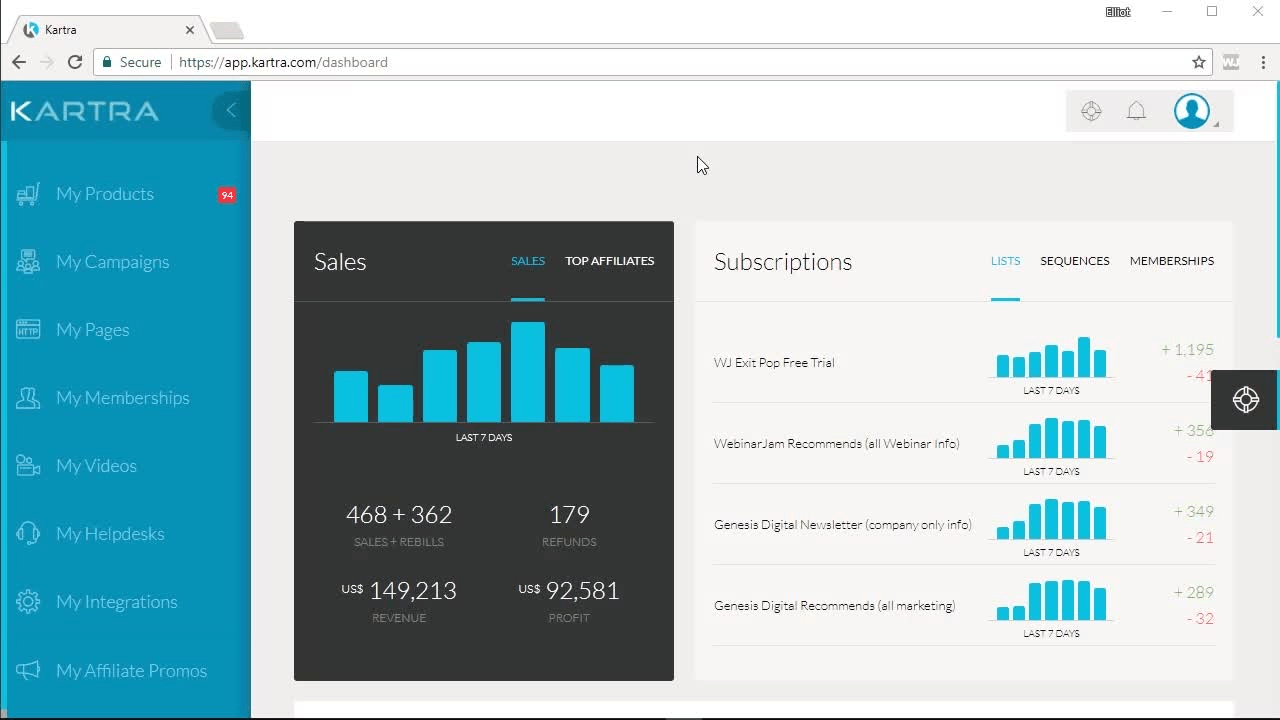Viewport: 1280px width, 720px height.
Task: Click the My Products cart icon
Action: click(x=28, y=194)
